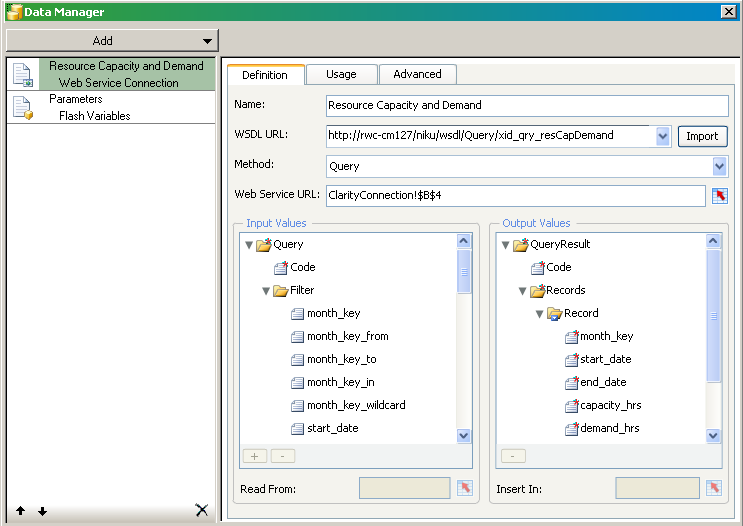Collapse the QueryResult root node

pos(505,245)
